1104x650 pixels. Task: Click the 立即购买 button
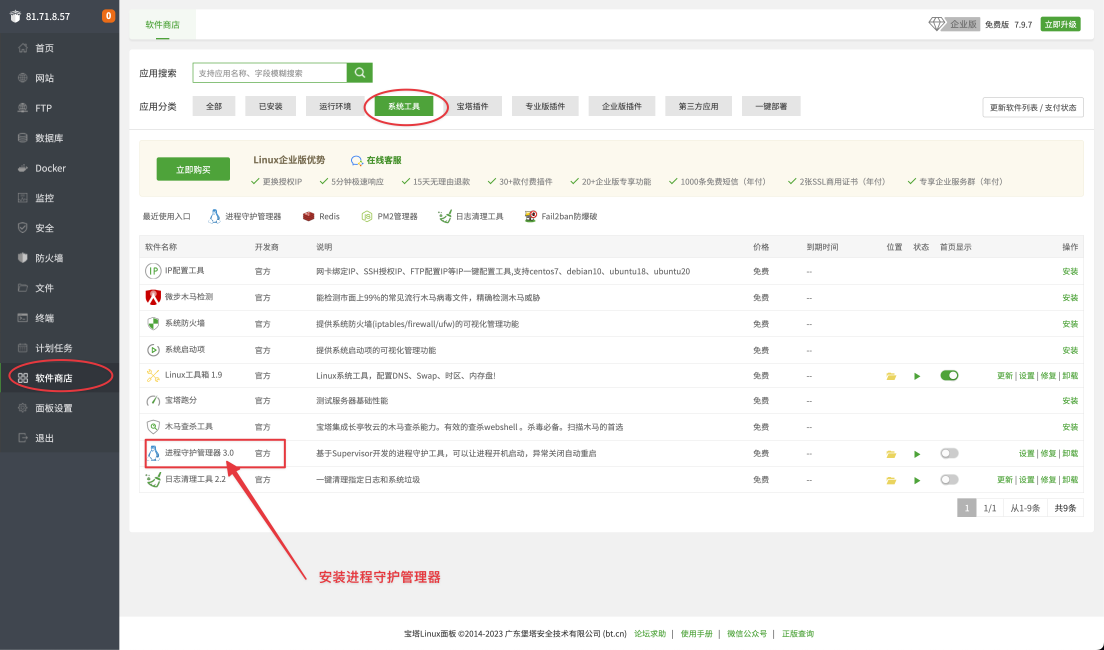193,170
